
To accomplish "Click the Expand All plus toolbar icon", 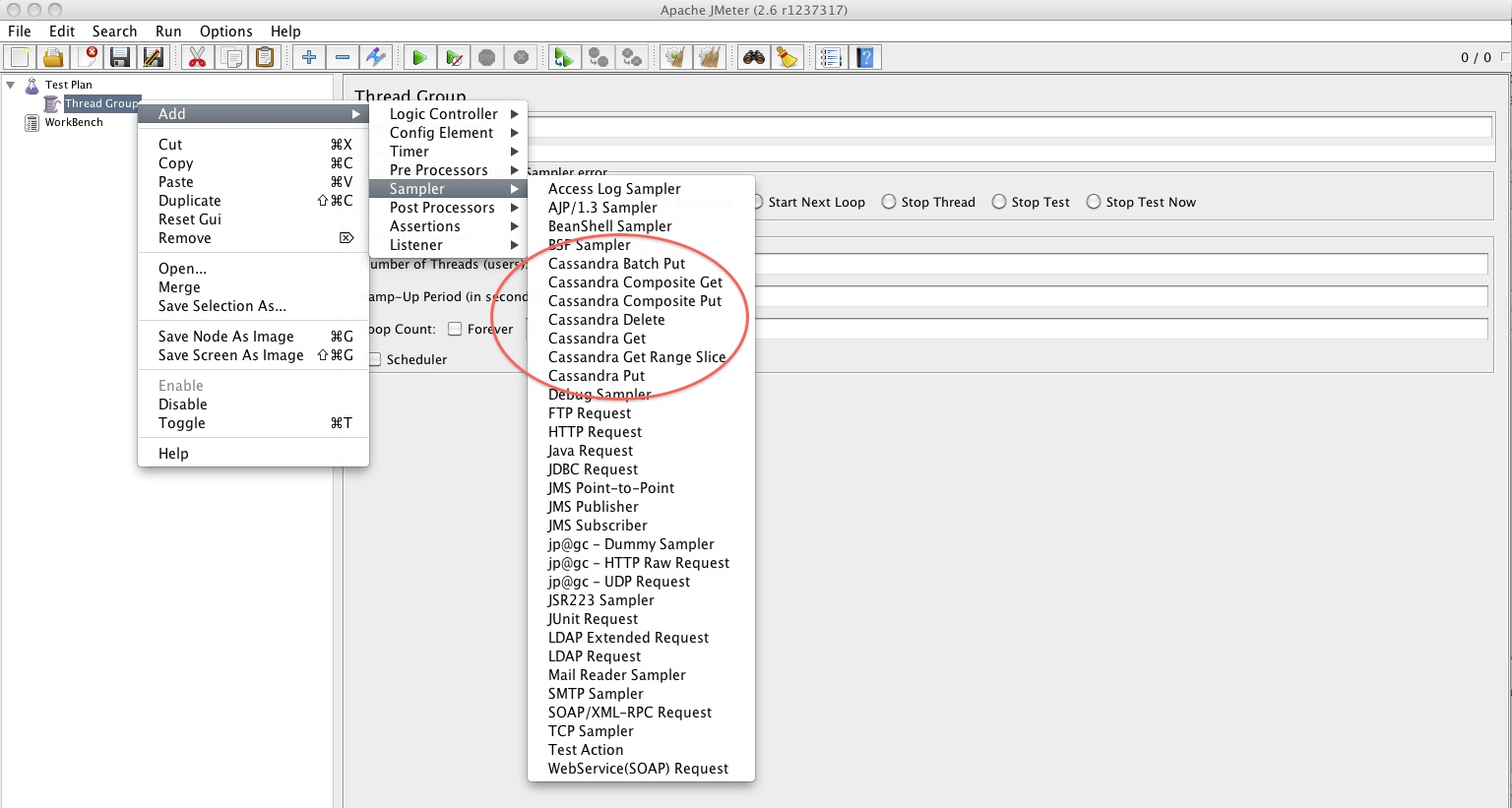I will (x=309, y=57).
